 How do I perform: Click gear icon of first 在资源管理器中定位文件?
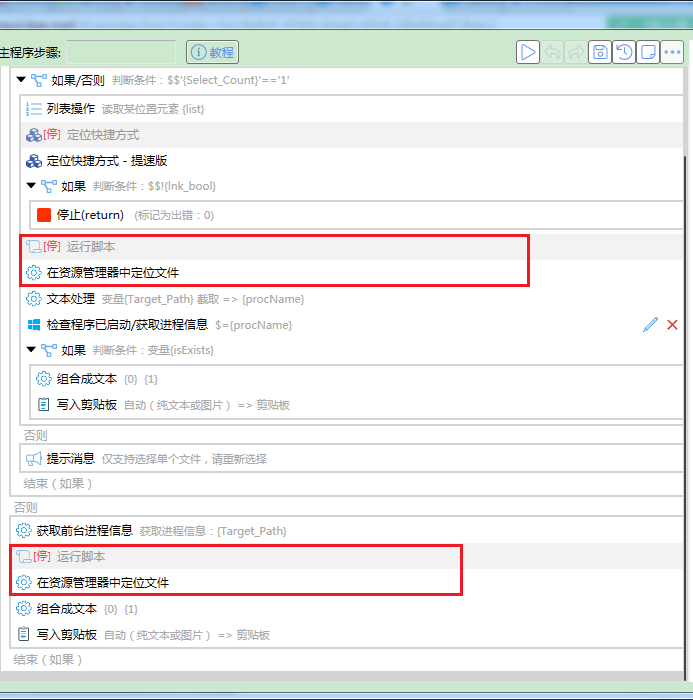(33, 272)
